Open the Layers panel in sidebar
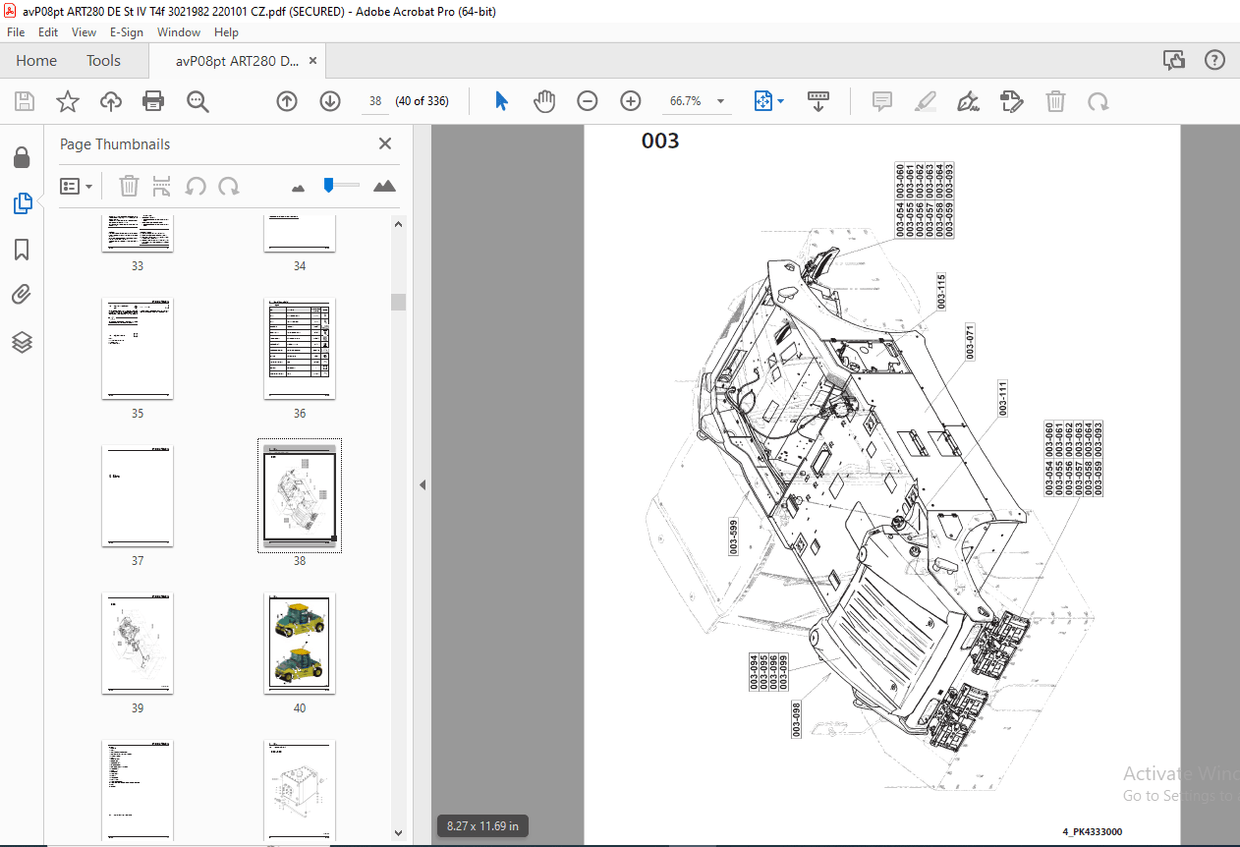 (x=22, y=342)
